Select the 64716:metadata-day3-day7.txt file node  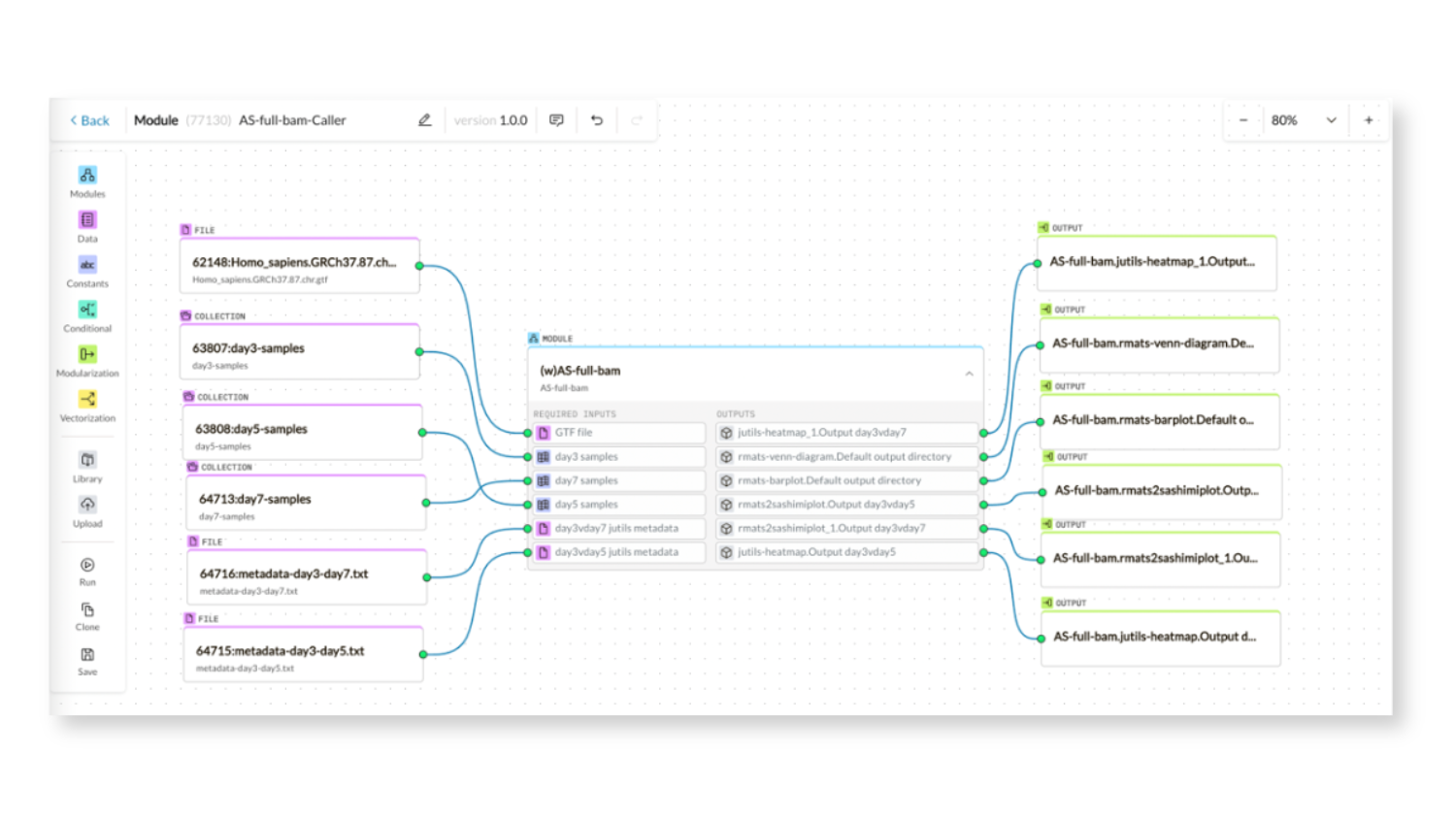307,577
